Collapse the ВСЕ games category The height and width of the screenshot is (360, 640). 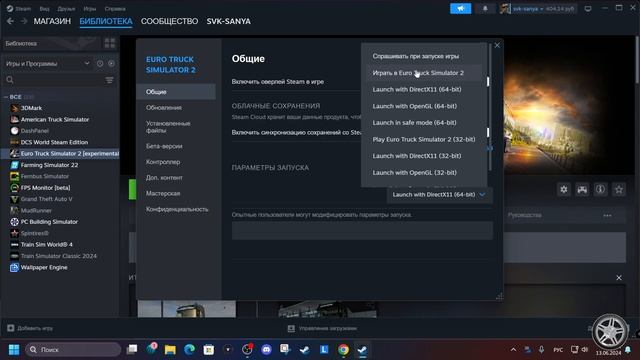click(x=6, y=97)
